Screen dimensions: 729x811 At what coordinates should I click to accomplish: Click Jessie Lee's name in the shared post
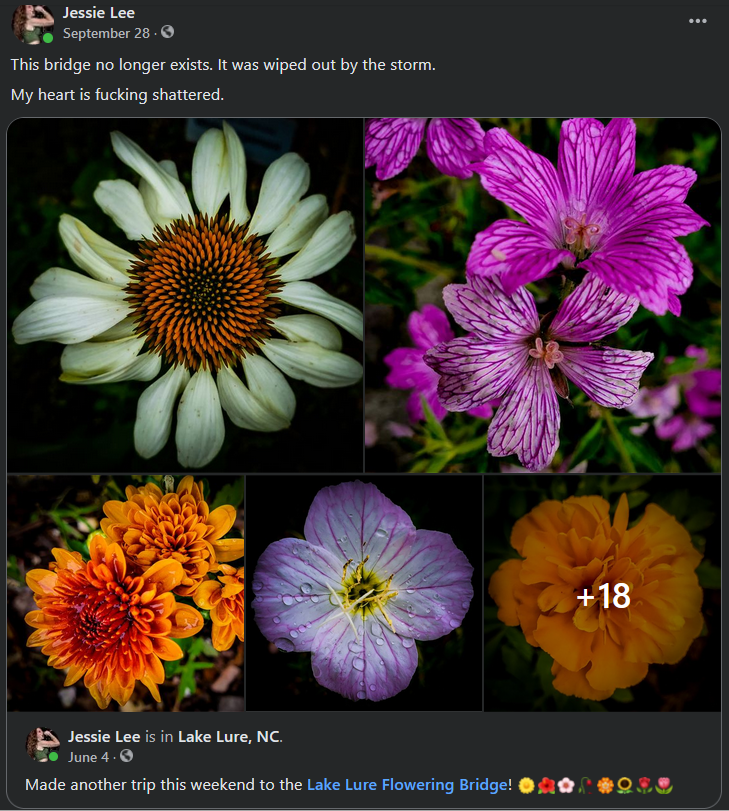(x=104, y=737)
